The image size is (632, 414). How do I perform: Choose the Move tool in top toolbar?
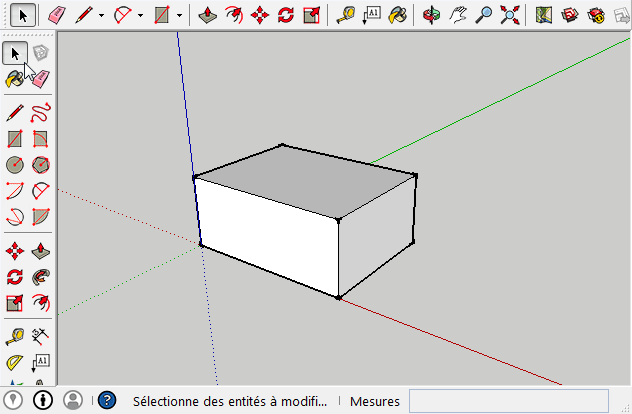[259, 15]
